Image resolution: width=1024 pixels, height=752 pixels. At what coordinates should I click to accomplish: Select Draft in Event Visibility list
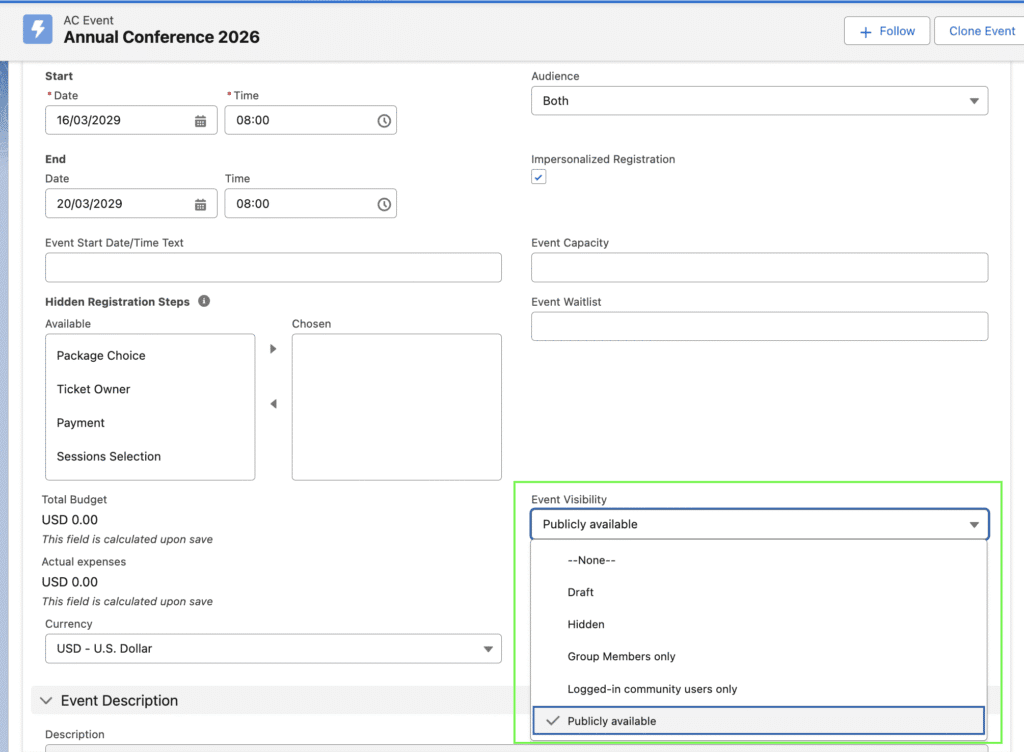[581, 593]
